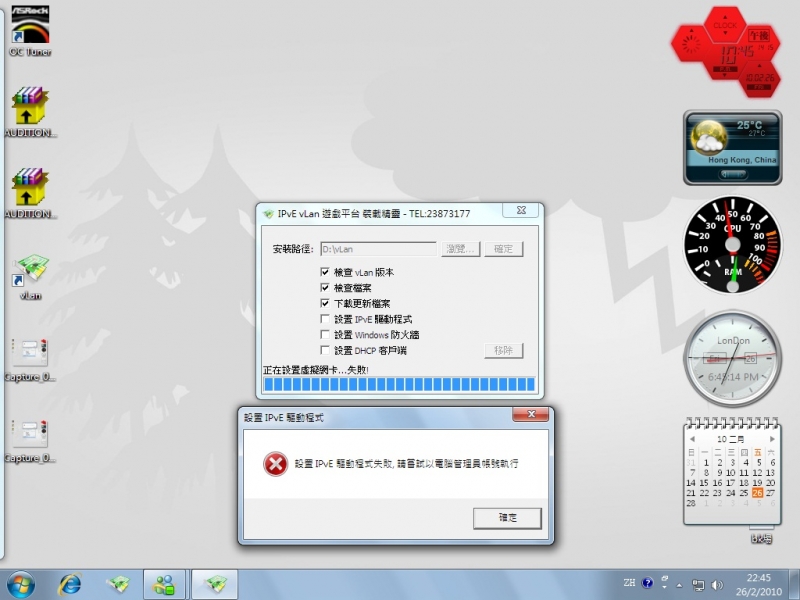This screenshot has height=600, width=800.
Task: Confirm the error dialog with 確定
Action: click(507, 518)
